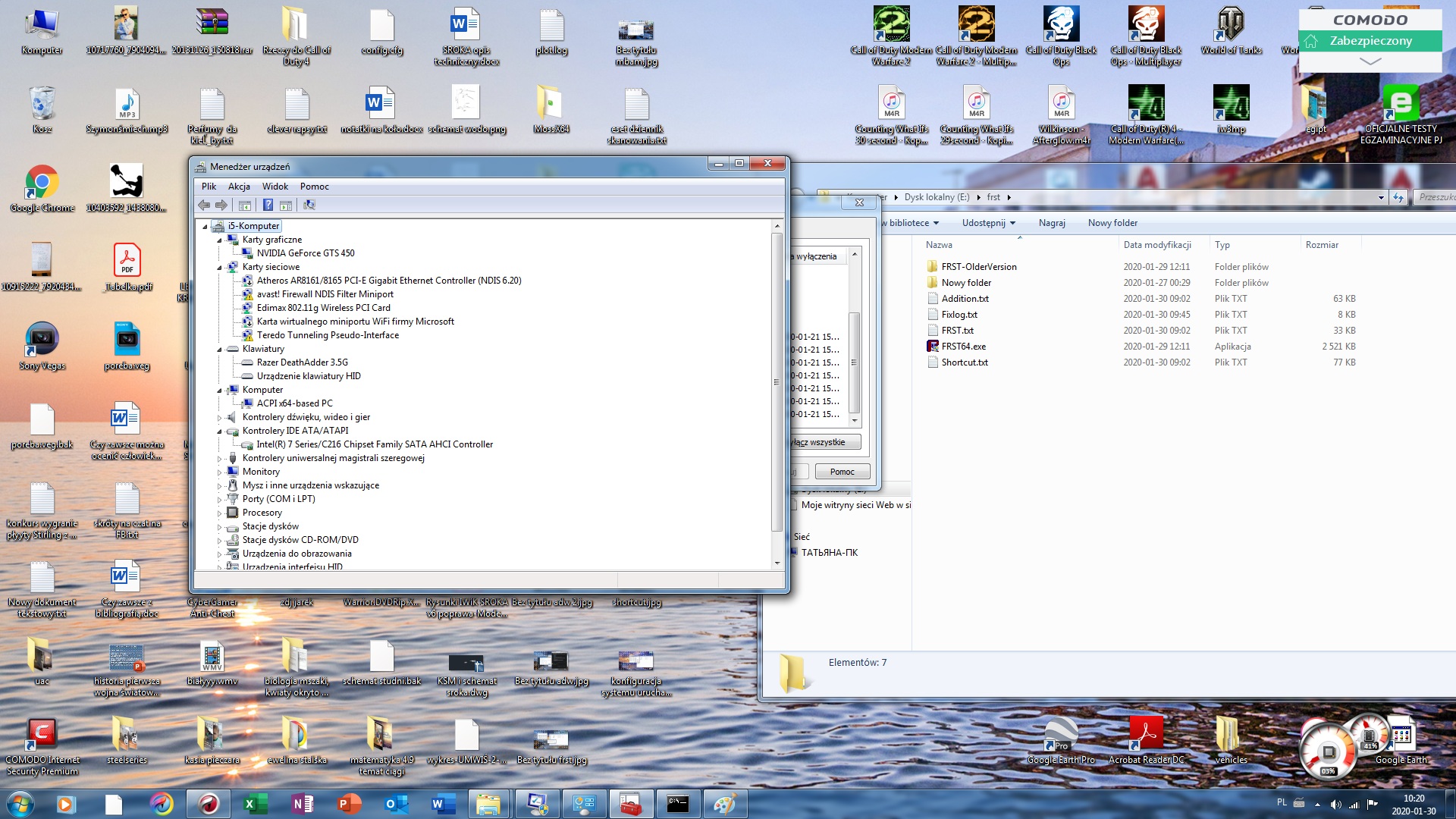
Task: Open Kosz recycle bin on desktop
Action: click(42, 110)
